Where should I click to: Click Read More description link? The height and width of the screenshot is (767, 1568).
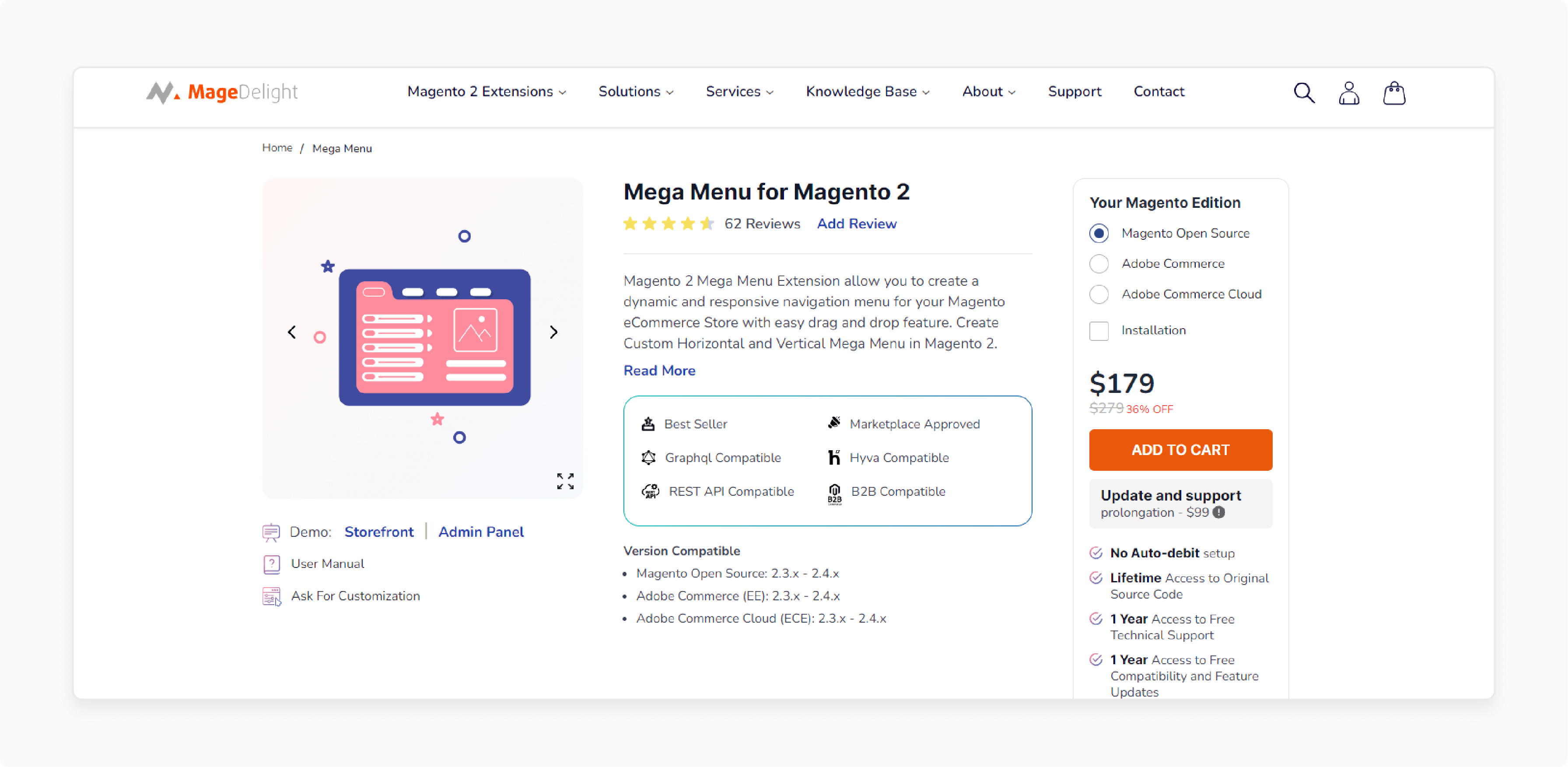click(659, 370)
